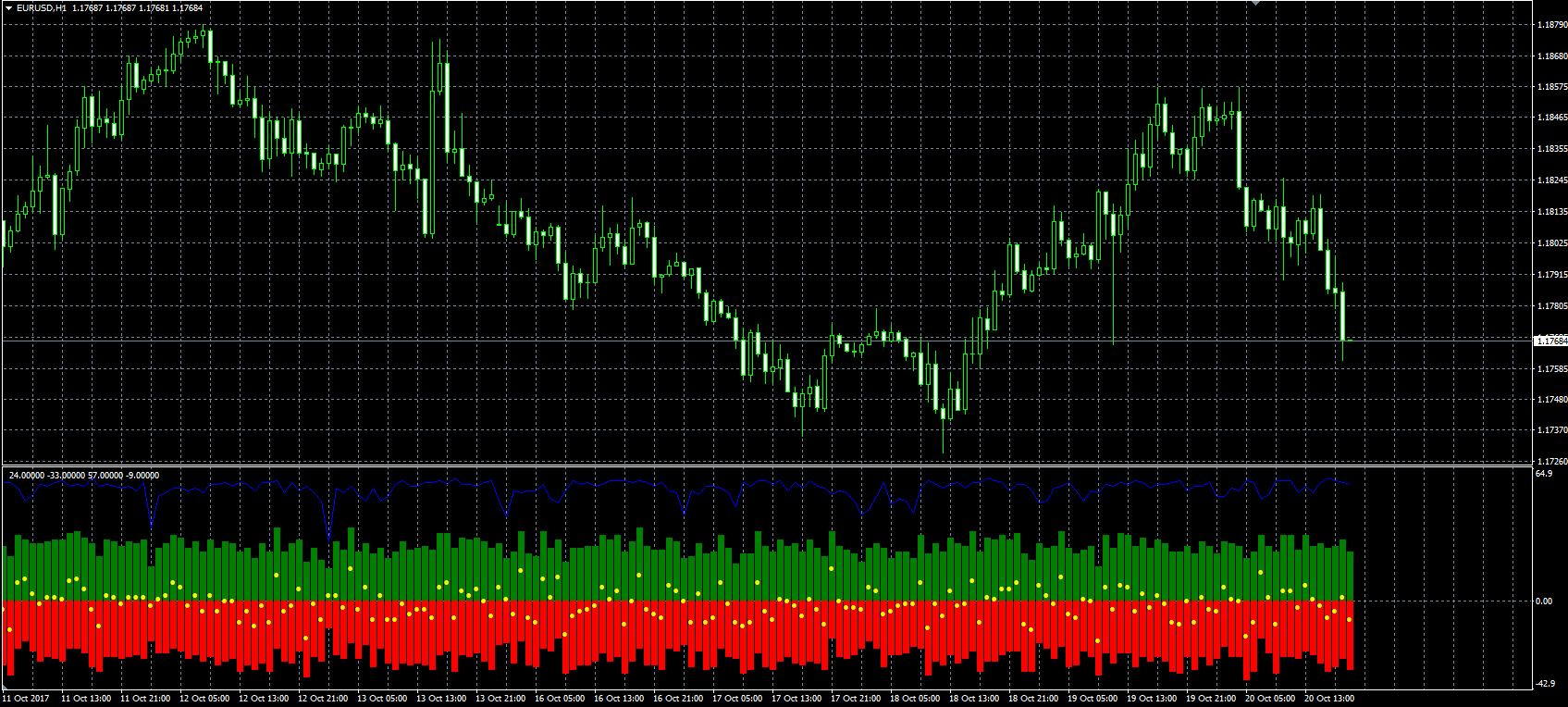Click the 16 Oct 13:00 time label
Screen dimensions: 1568x707
click(x=619, y=699)
